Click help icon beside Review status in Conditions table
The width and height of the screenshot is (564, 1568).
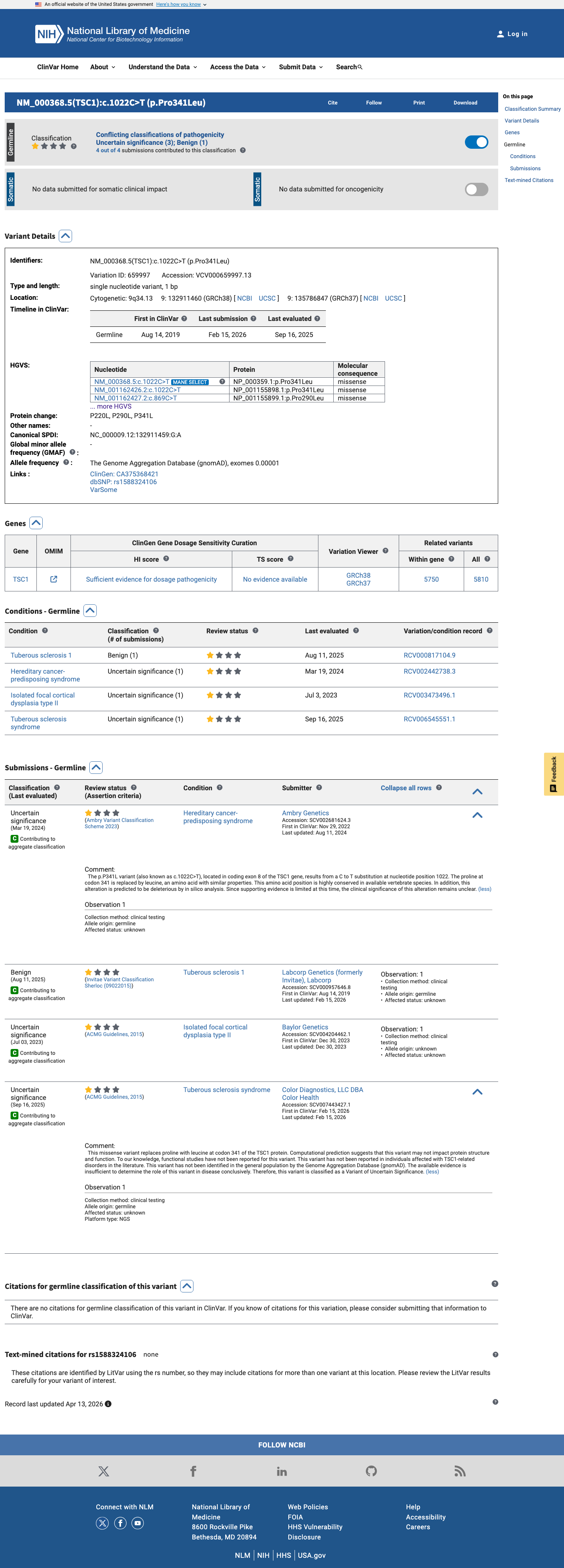click(255, 631)
